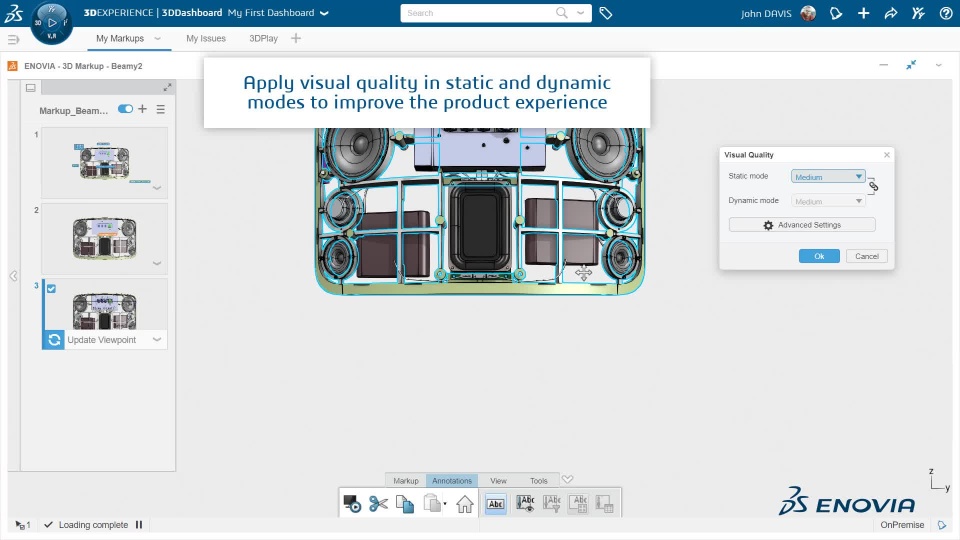
Task: Switch to My Markups tab
Action: pos(120,38)
